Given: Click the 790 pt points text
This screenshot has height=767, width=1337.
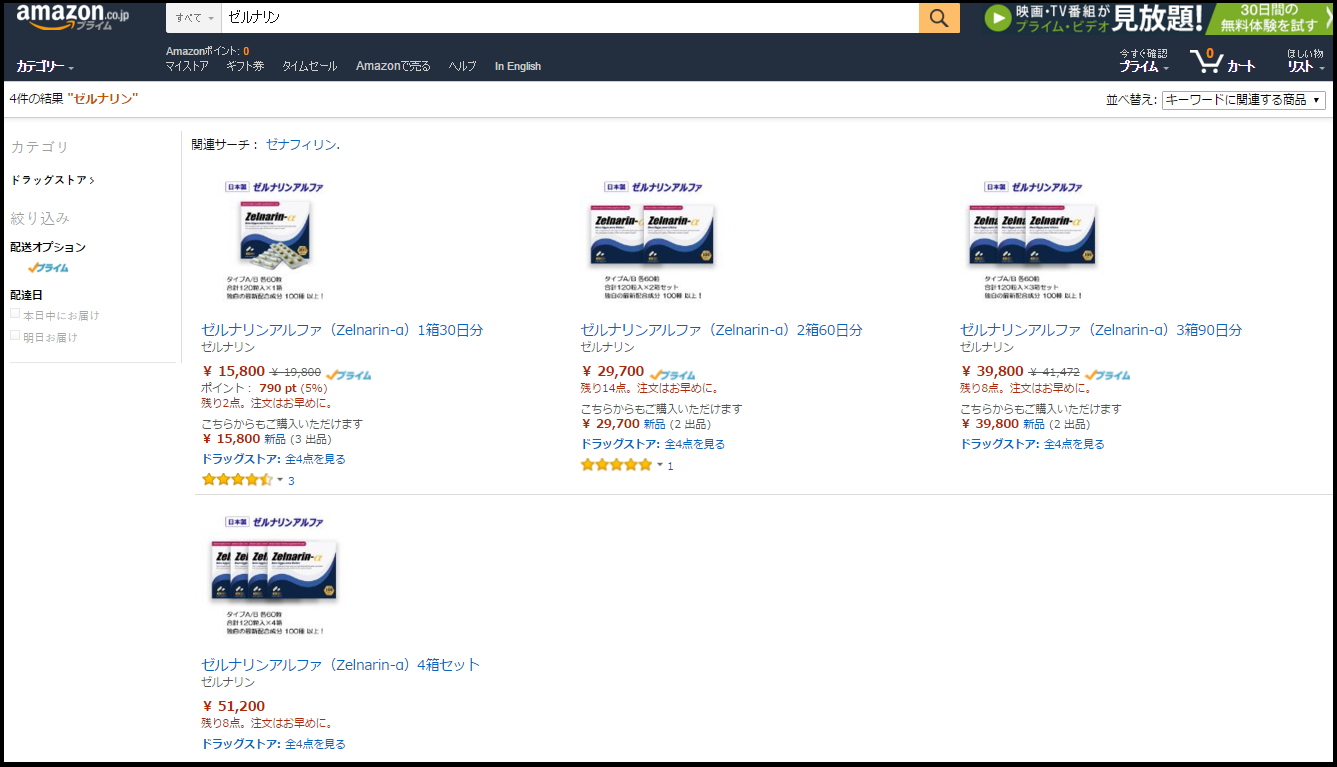Looking at the screenshot, I should [x=277, y=388].
